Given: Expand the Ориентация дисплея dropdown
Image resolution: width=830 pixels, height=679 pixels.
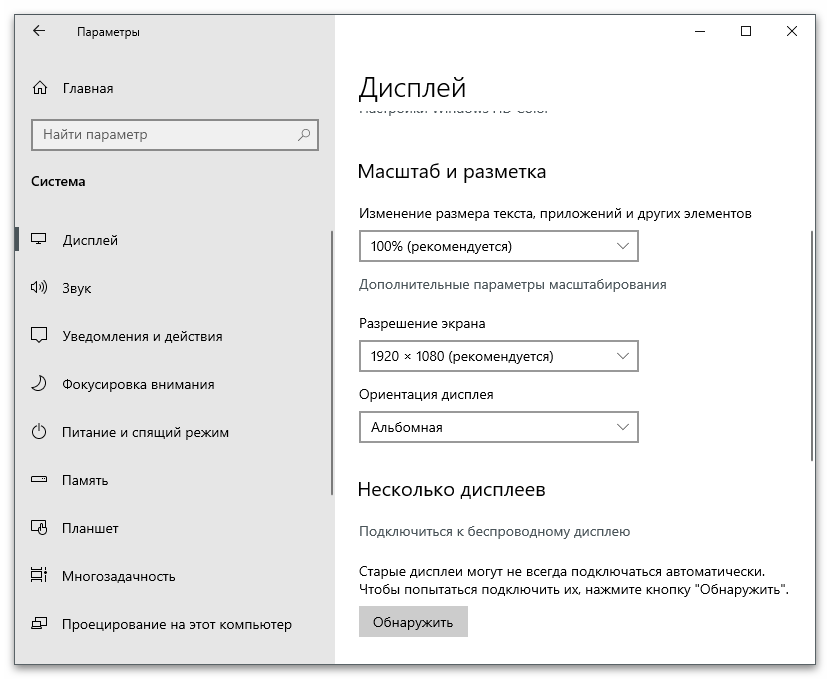Looking at the screenshot, I should (x=498, y=426).
